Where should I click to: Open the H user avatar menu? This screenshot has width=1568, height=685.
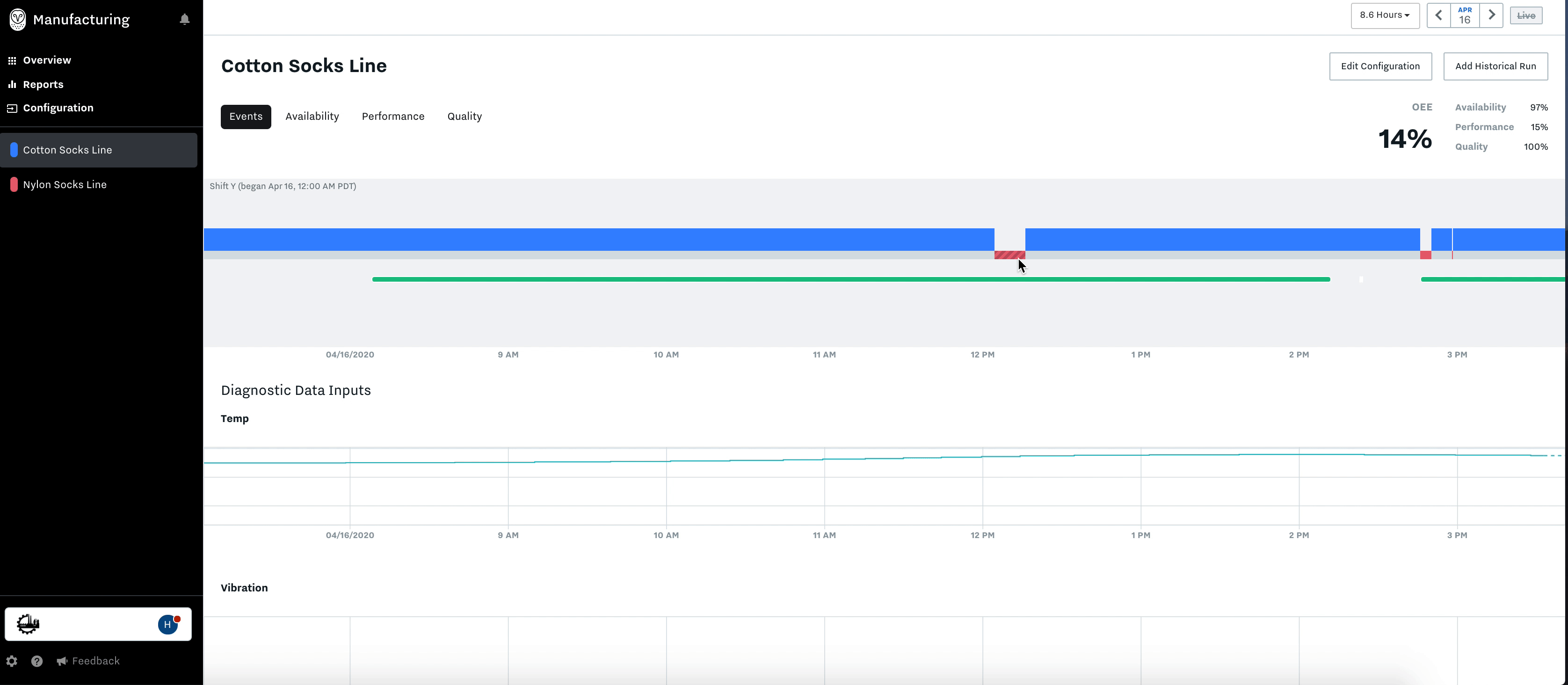[x=168, y=624]
